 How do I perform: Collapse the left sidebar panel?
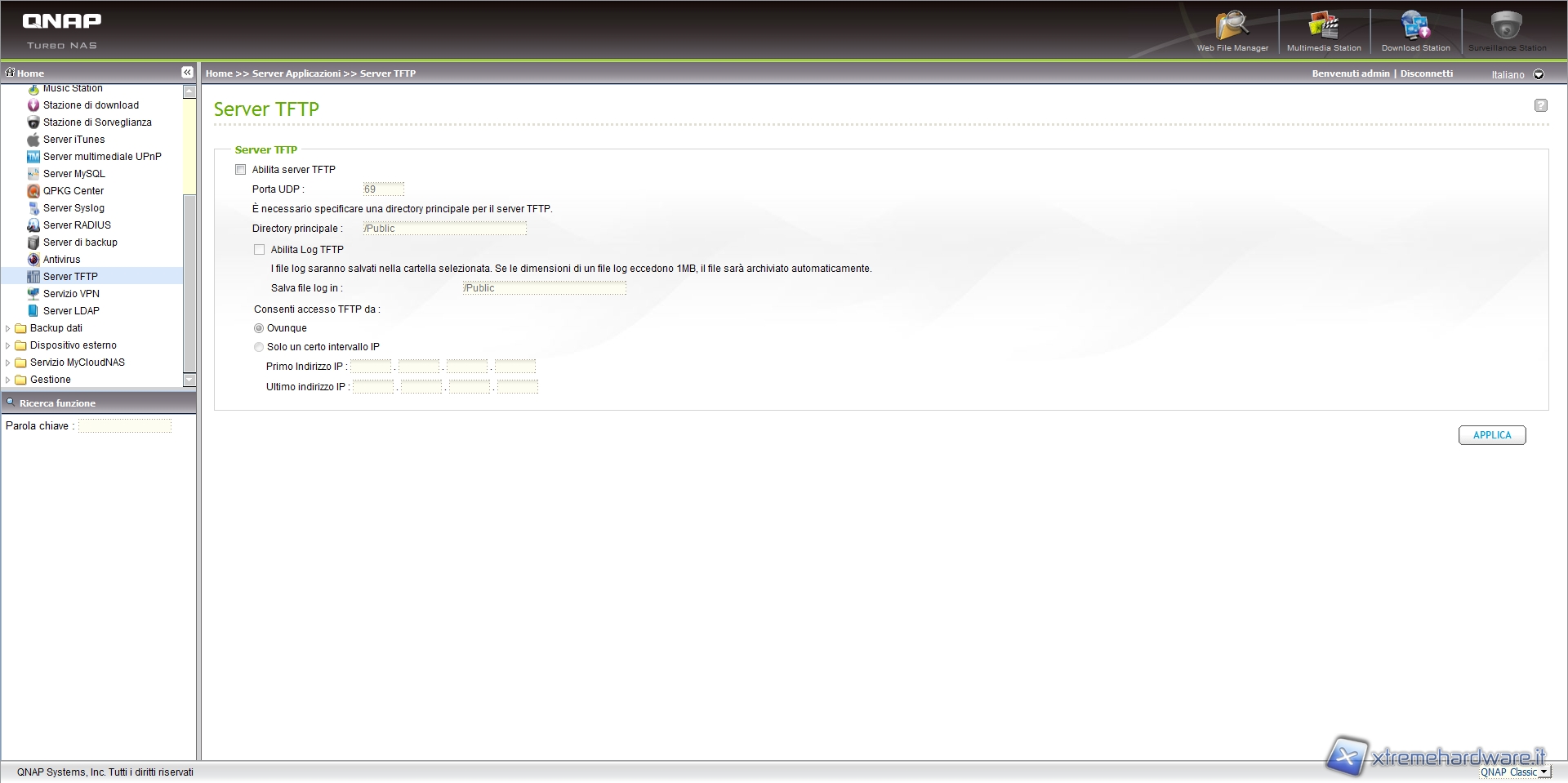(187, 73)
